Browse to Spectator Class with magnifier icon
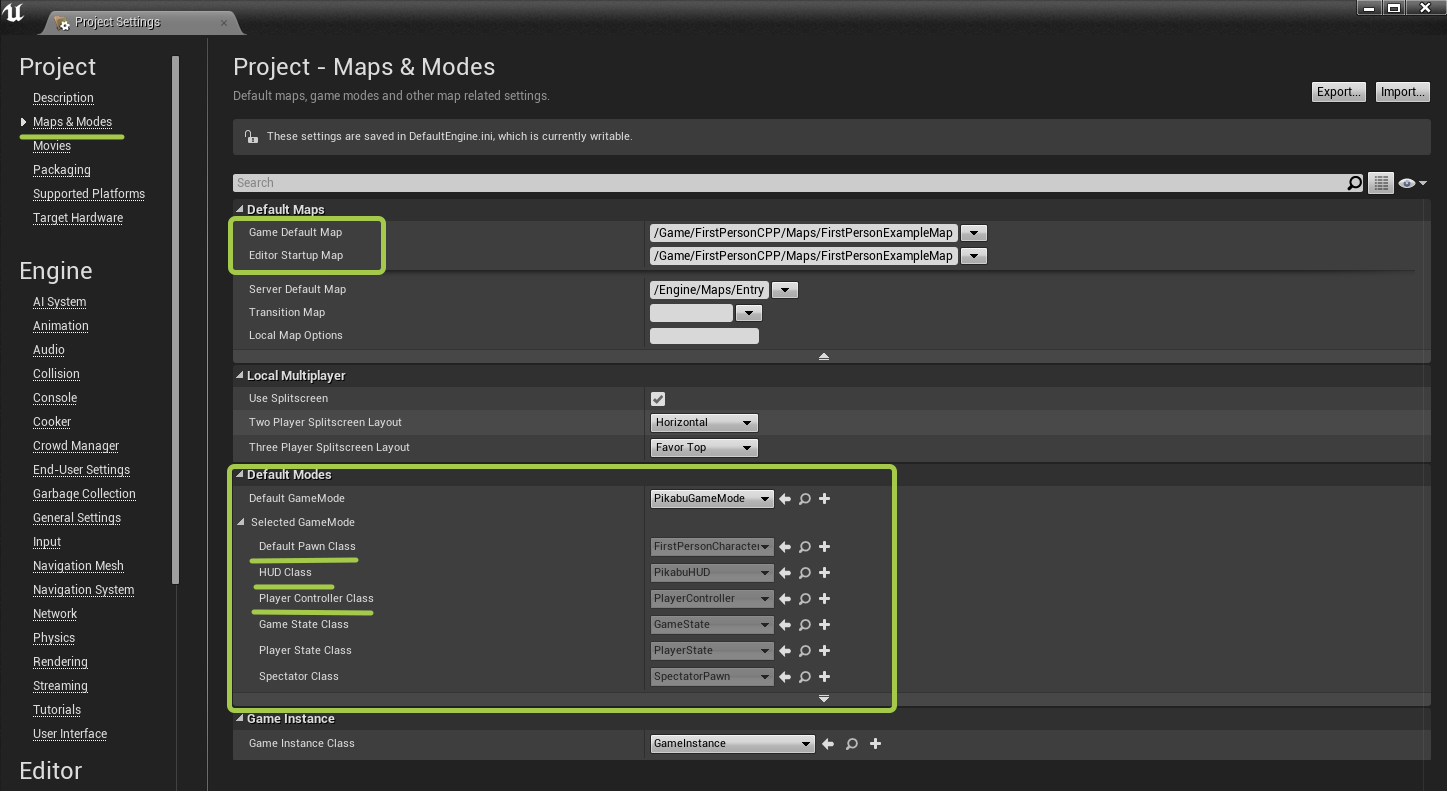The height and width of the screenshot is (791, 1447). click(x=804, y=677)
